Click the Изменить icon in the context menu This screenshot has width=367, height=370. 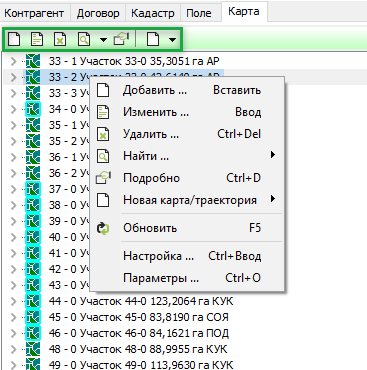click(x=103, y=112)
